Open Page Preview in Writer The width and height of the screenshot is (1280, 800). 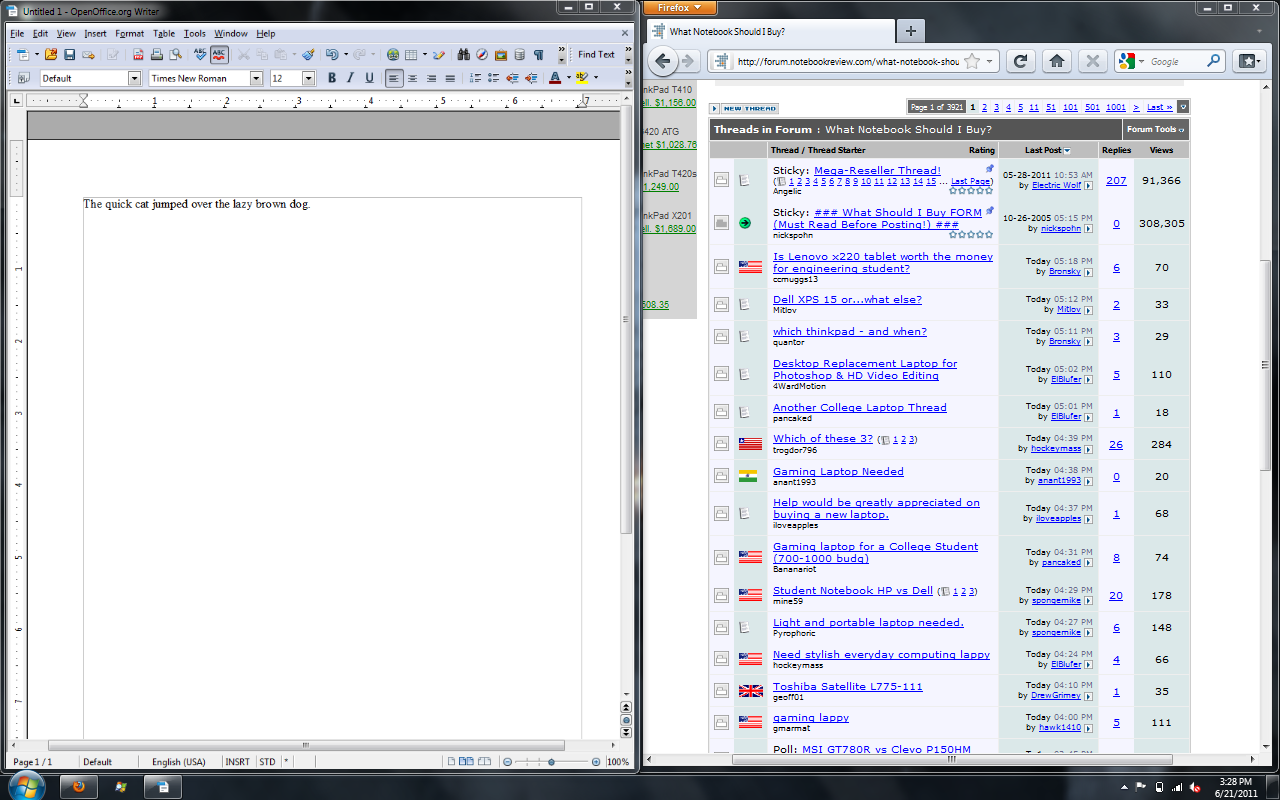tap(175, 55)
